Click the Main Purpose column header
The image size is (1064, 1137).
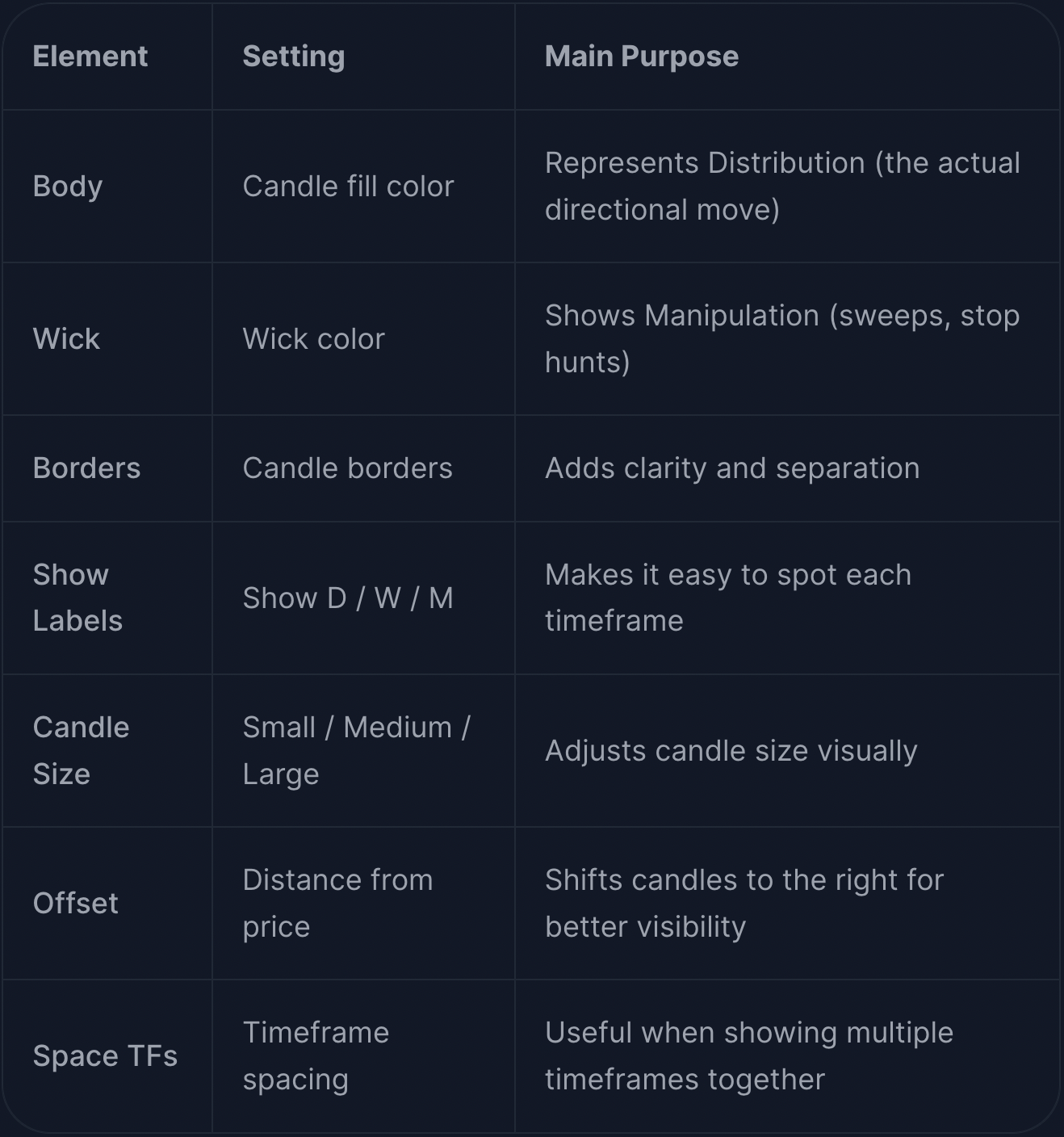(642, 57)
